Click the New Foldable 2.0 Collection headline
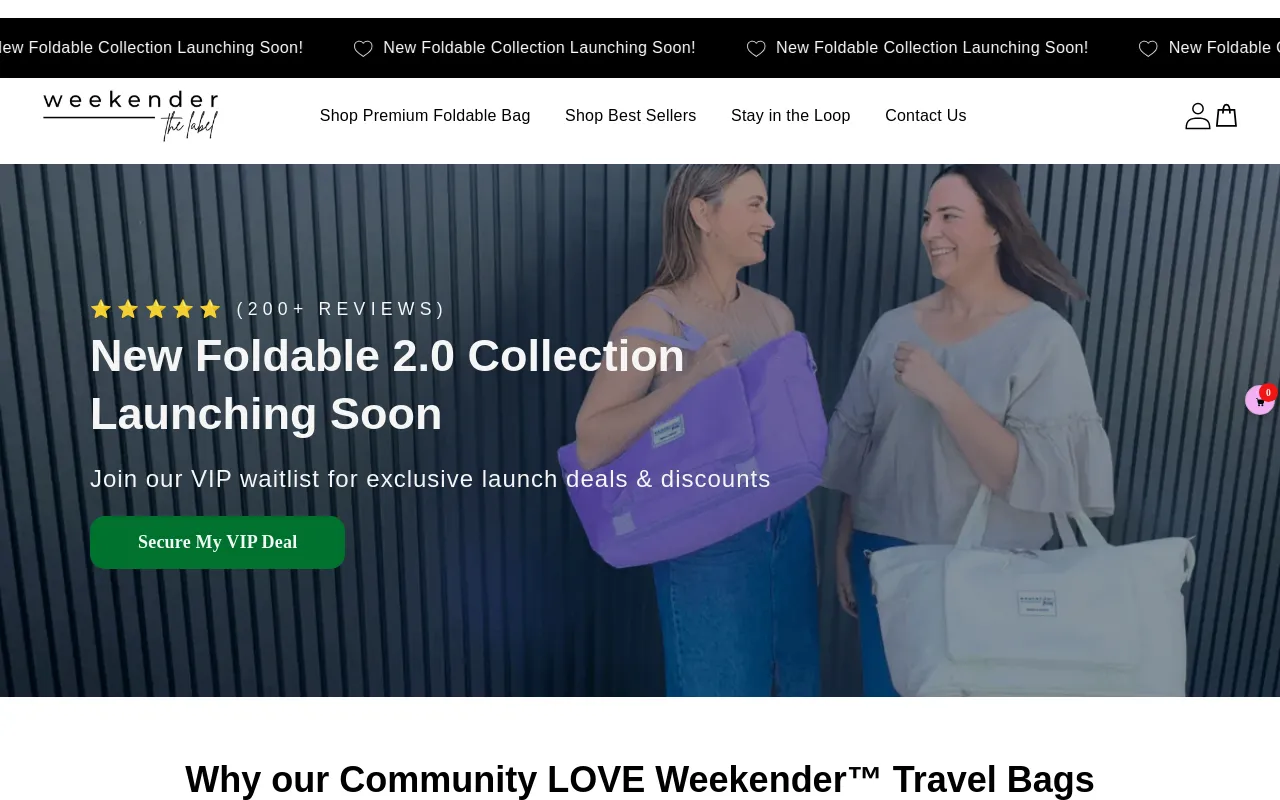1280x800 pixels. (x=388, y=384)
